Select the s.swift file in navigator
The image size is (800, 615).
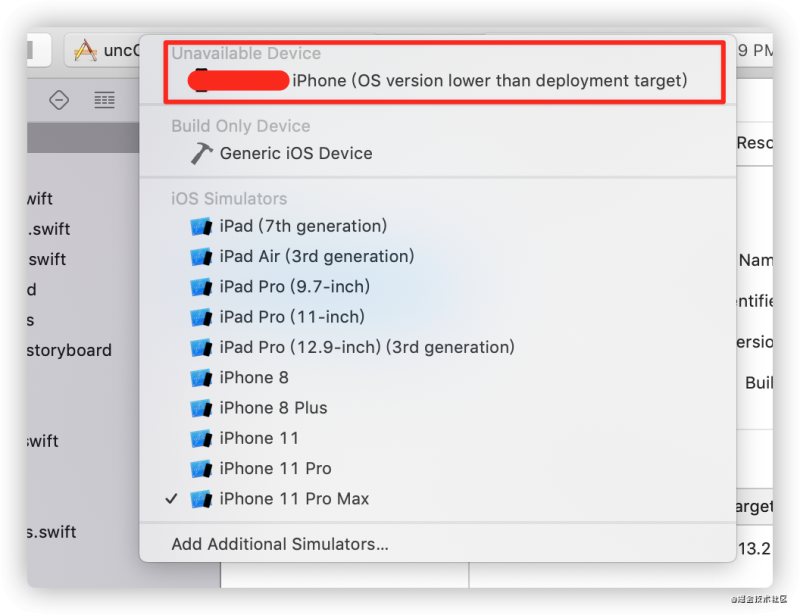point(52,532)
